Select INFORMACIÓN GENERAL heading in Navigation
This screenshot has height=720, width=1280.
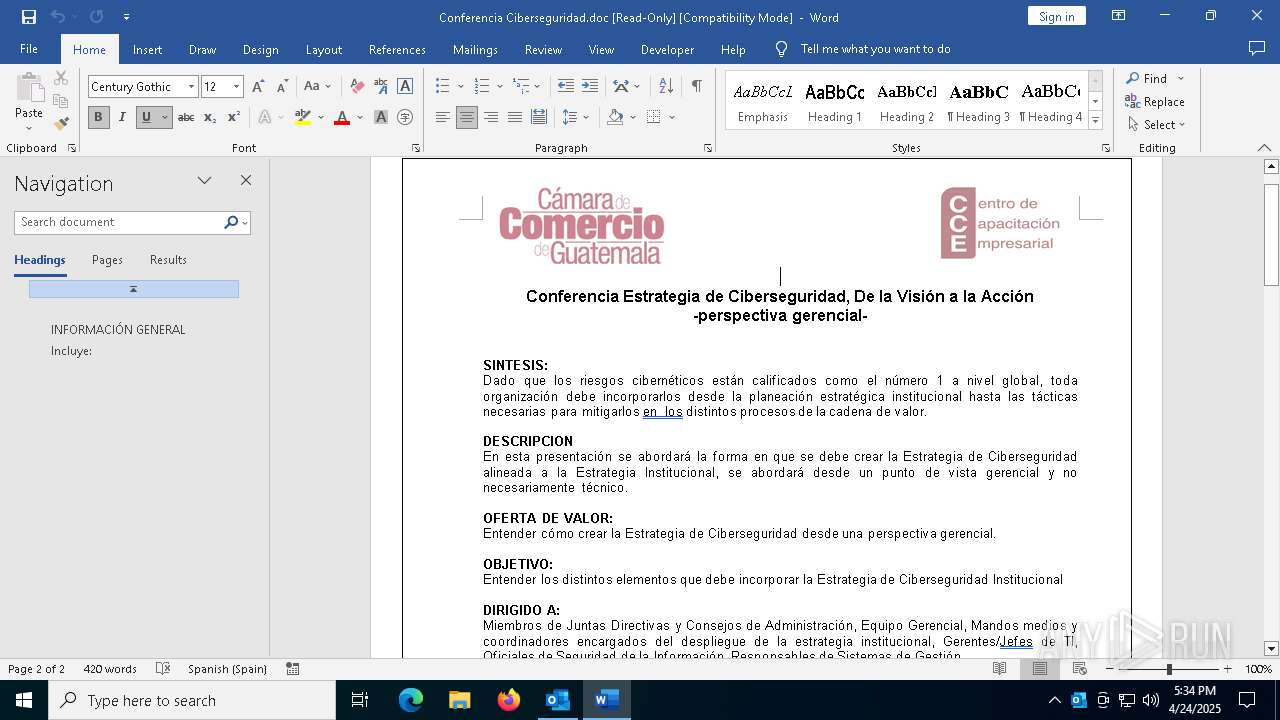click(x=118, y=330)
